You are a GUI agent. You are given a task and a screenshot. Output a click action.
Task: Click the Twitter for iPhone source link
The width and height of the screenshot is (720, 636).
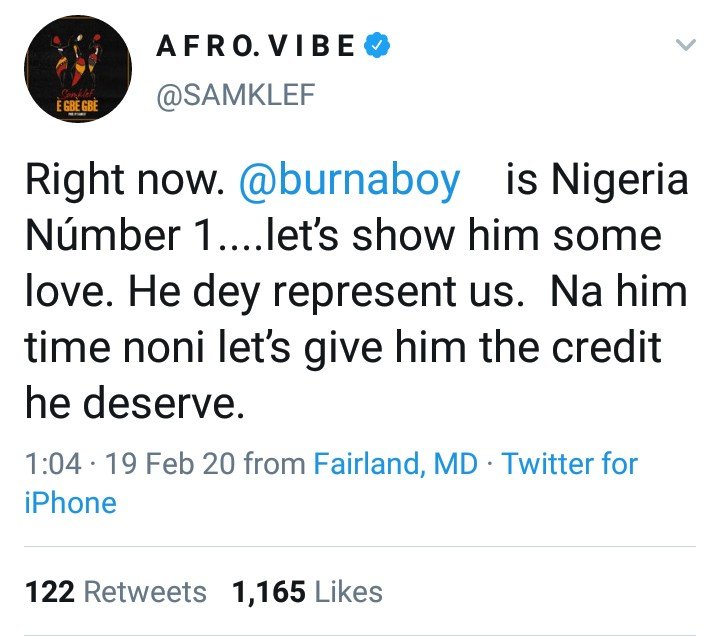pyautogui.click(x=570, y=464)
